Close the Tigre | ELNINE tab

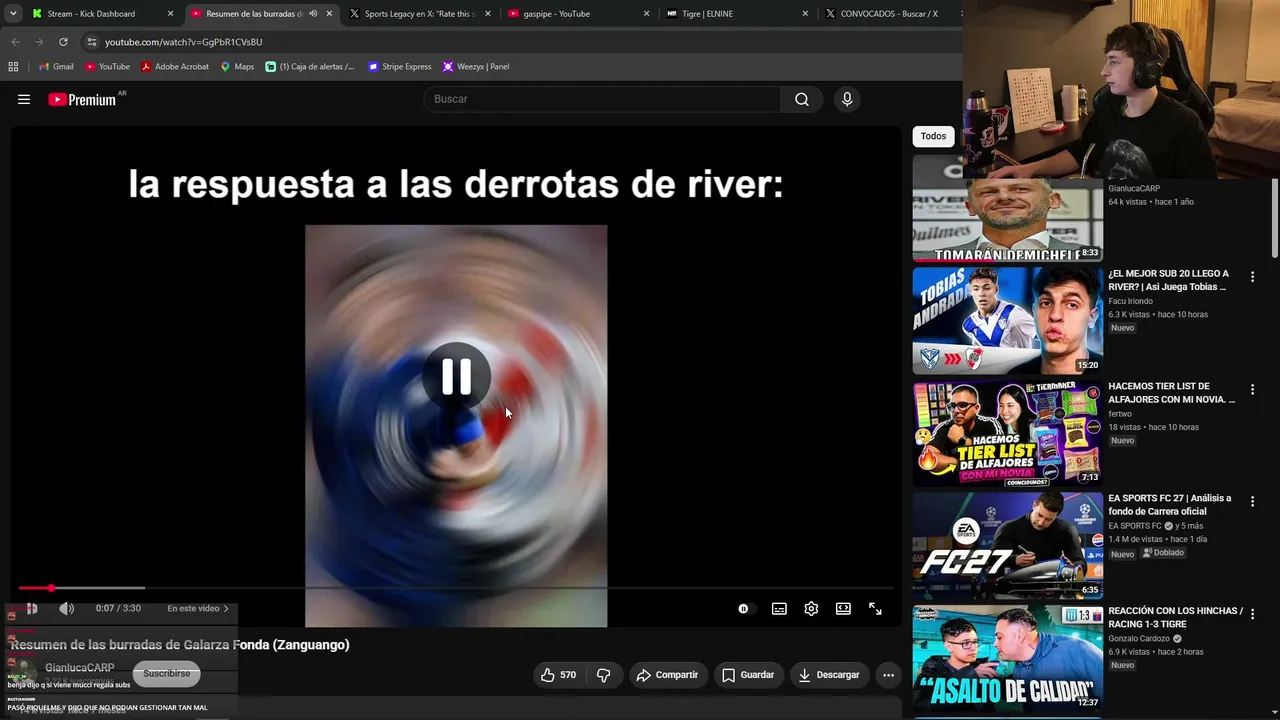pyautogui.click(x=805, y=14)
